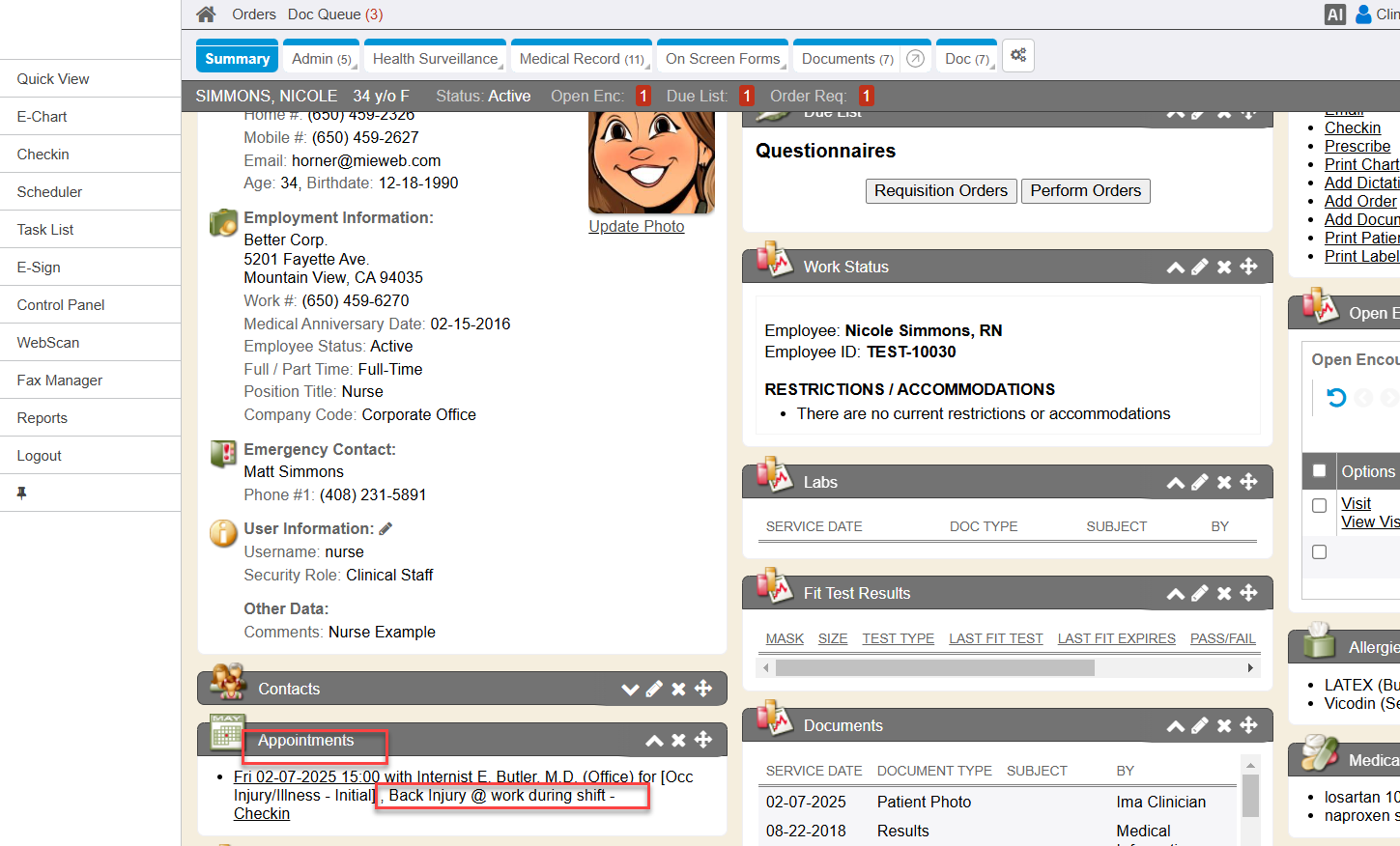This screenshot has height=846, width=1400.
Task: Open the tab settings gears icon
Action: [1018, 56]
